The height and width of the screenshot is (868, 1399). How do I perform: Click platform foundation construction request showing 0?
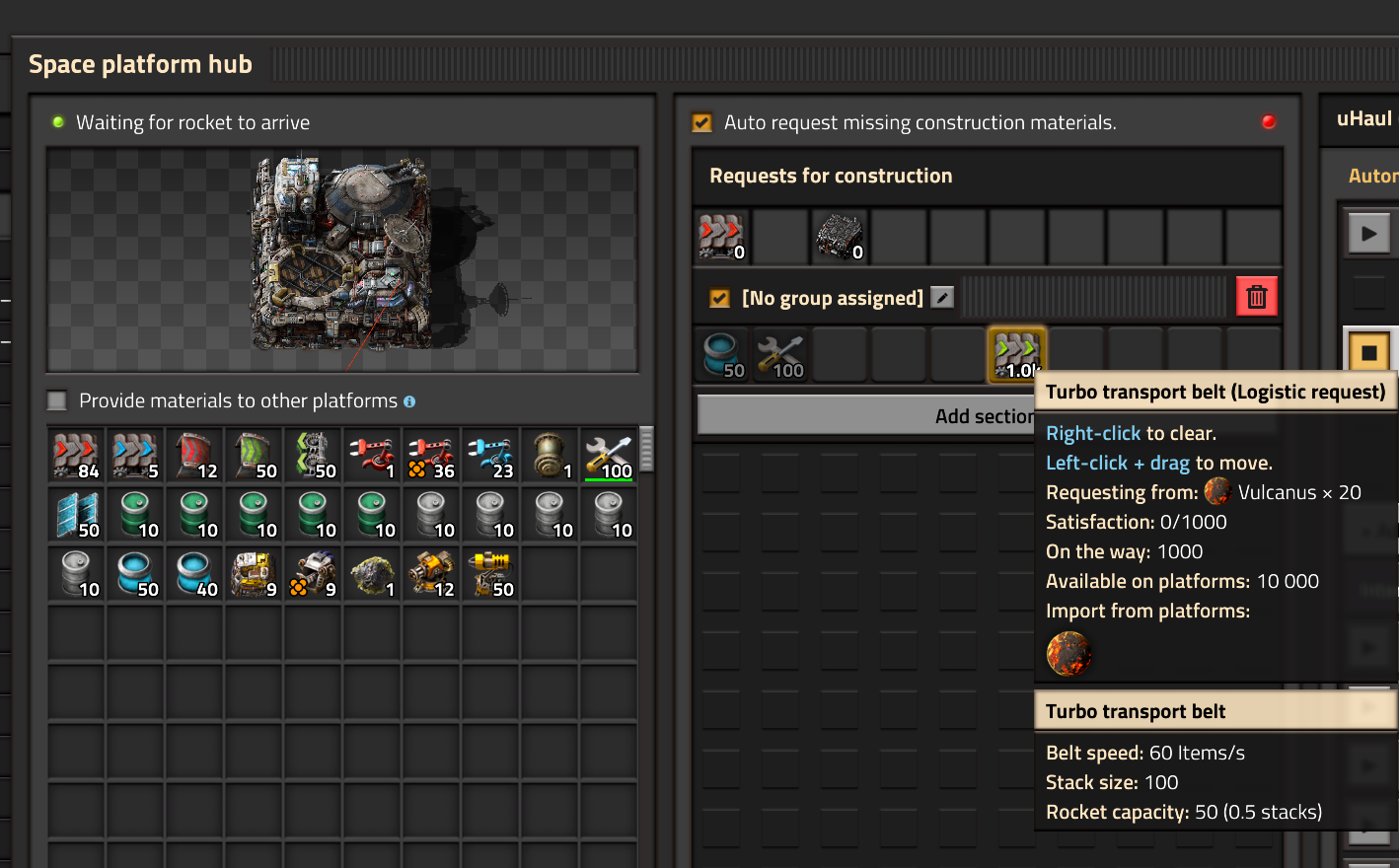pos(840,237)
